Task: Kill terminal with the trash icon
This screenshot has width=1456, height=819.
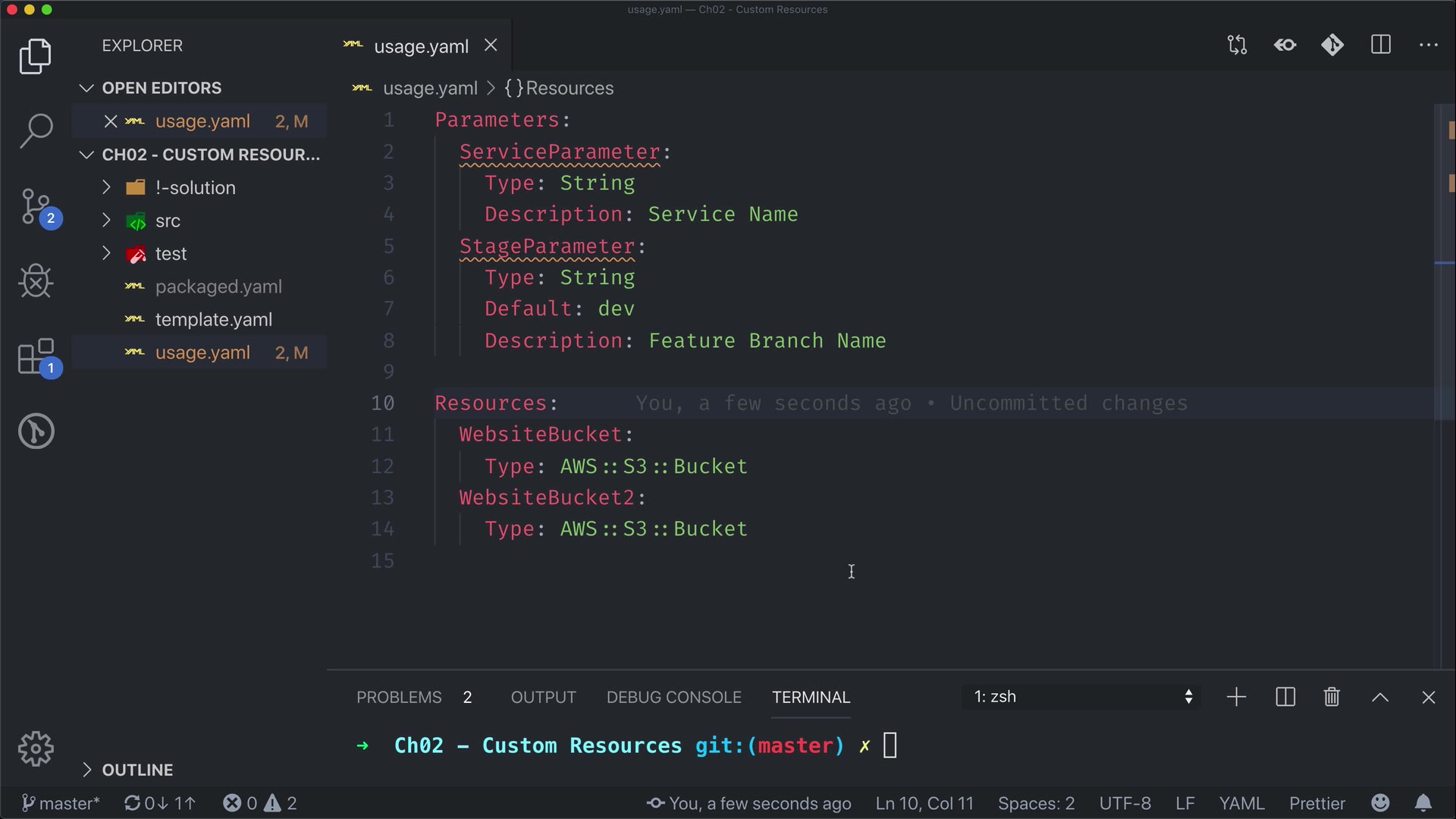Action: [1332, 697]
